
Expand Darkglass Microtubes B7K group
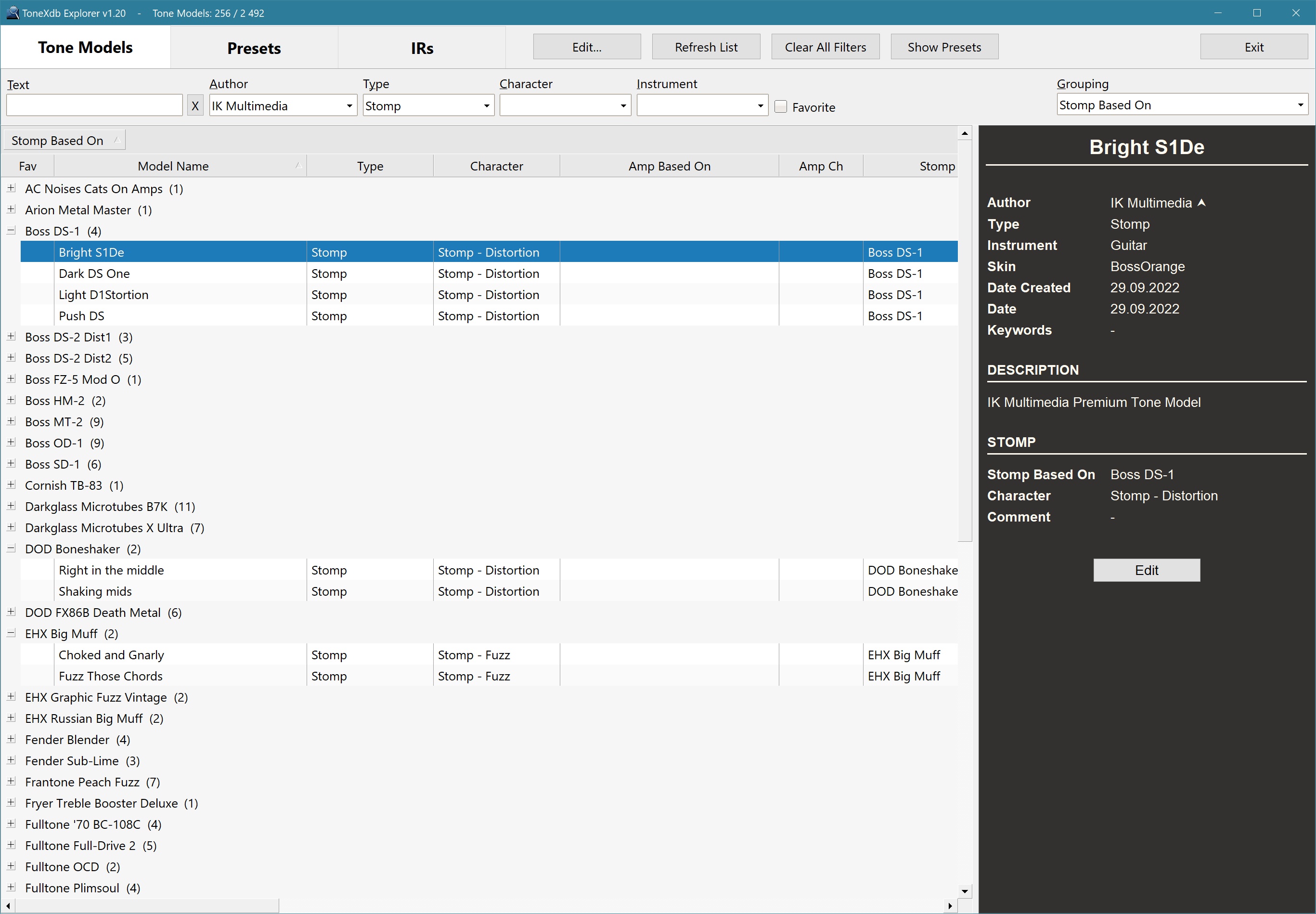(x=11, y=506)
